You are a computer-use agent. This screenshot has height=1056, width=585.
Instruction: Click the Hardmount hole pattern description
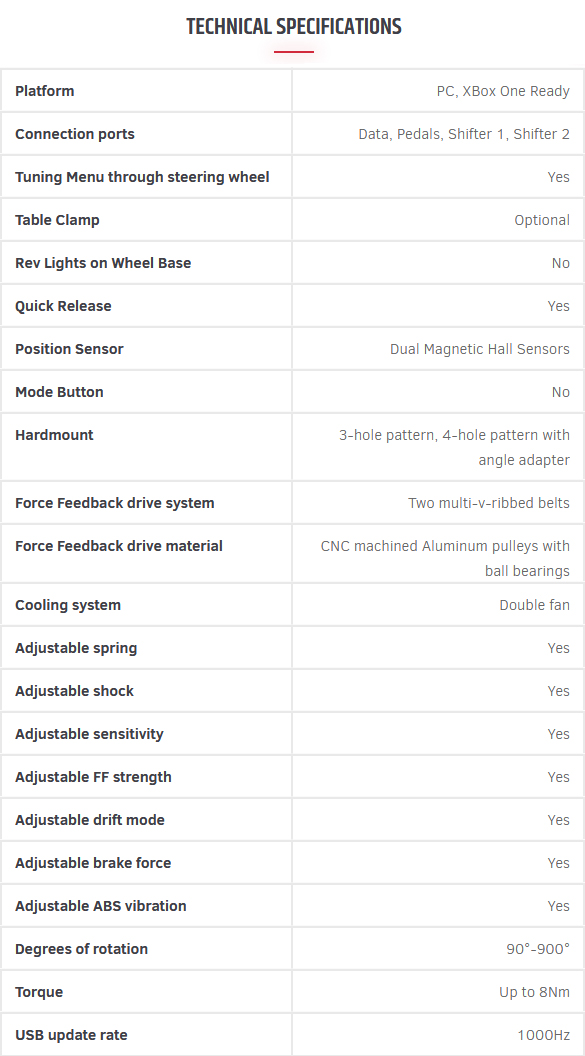454,447
